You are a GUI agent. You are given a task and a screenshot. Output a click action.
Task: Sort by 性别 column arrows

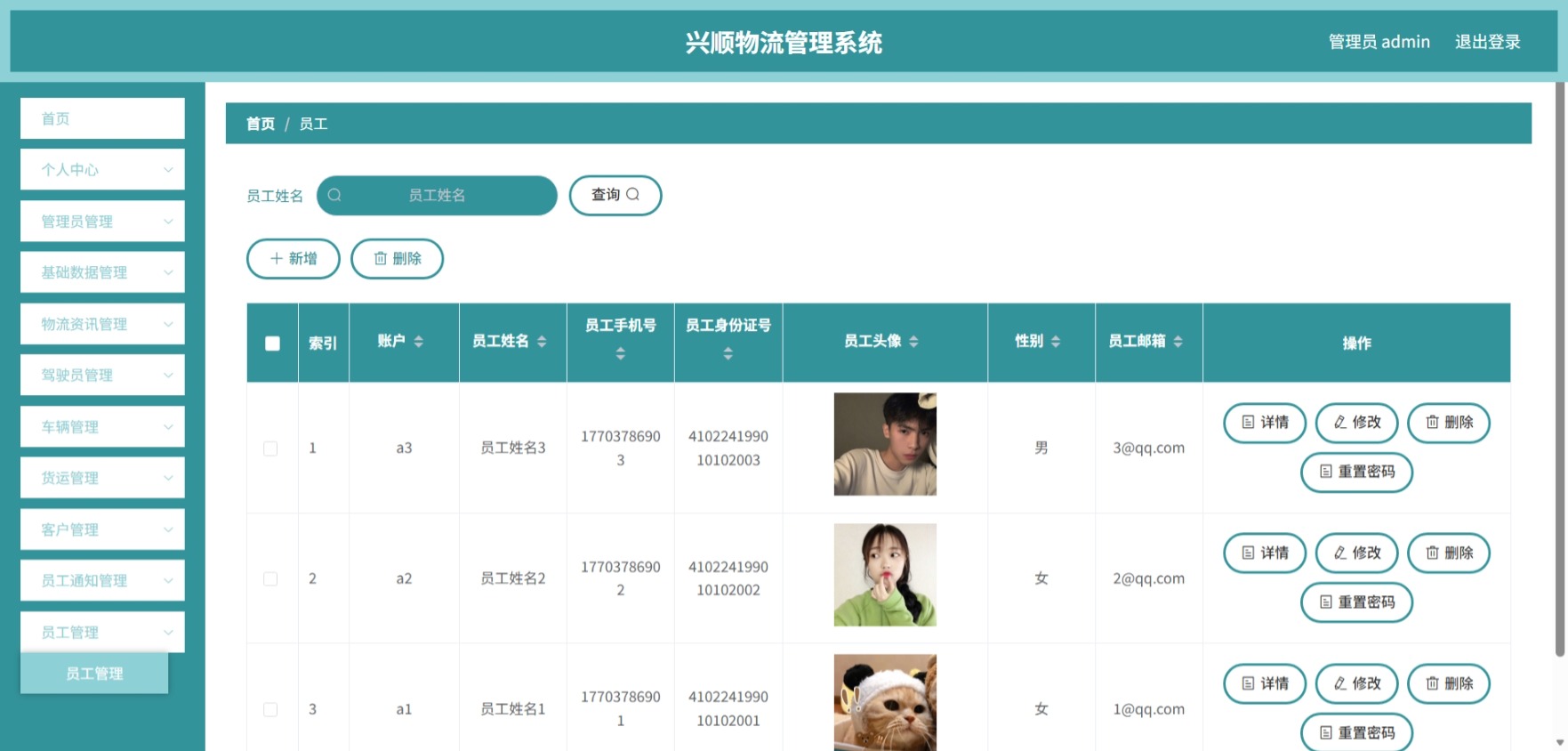coord(1056,342)
